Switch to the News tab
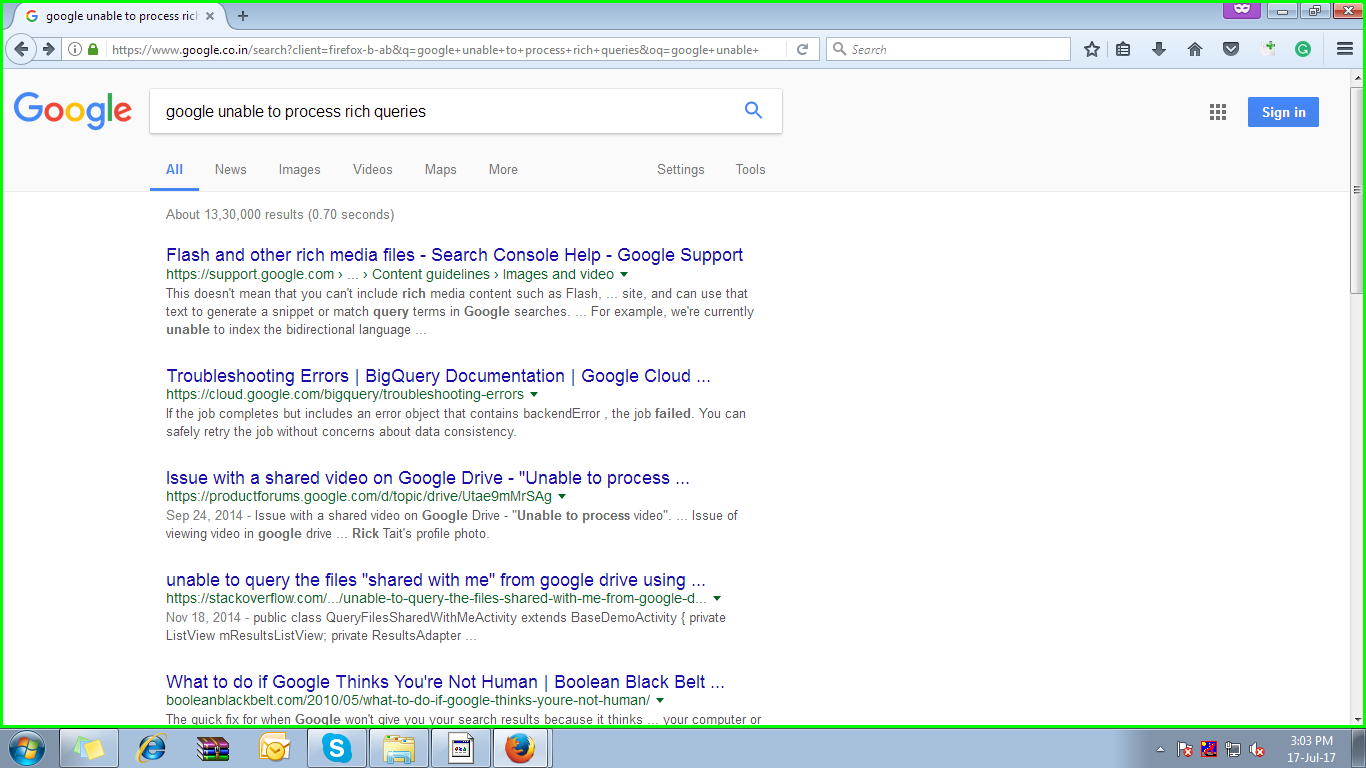 pyautogui.click(x=230, y=169)
